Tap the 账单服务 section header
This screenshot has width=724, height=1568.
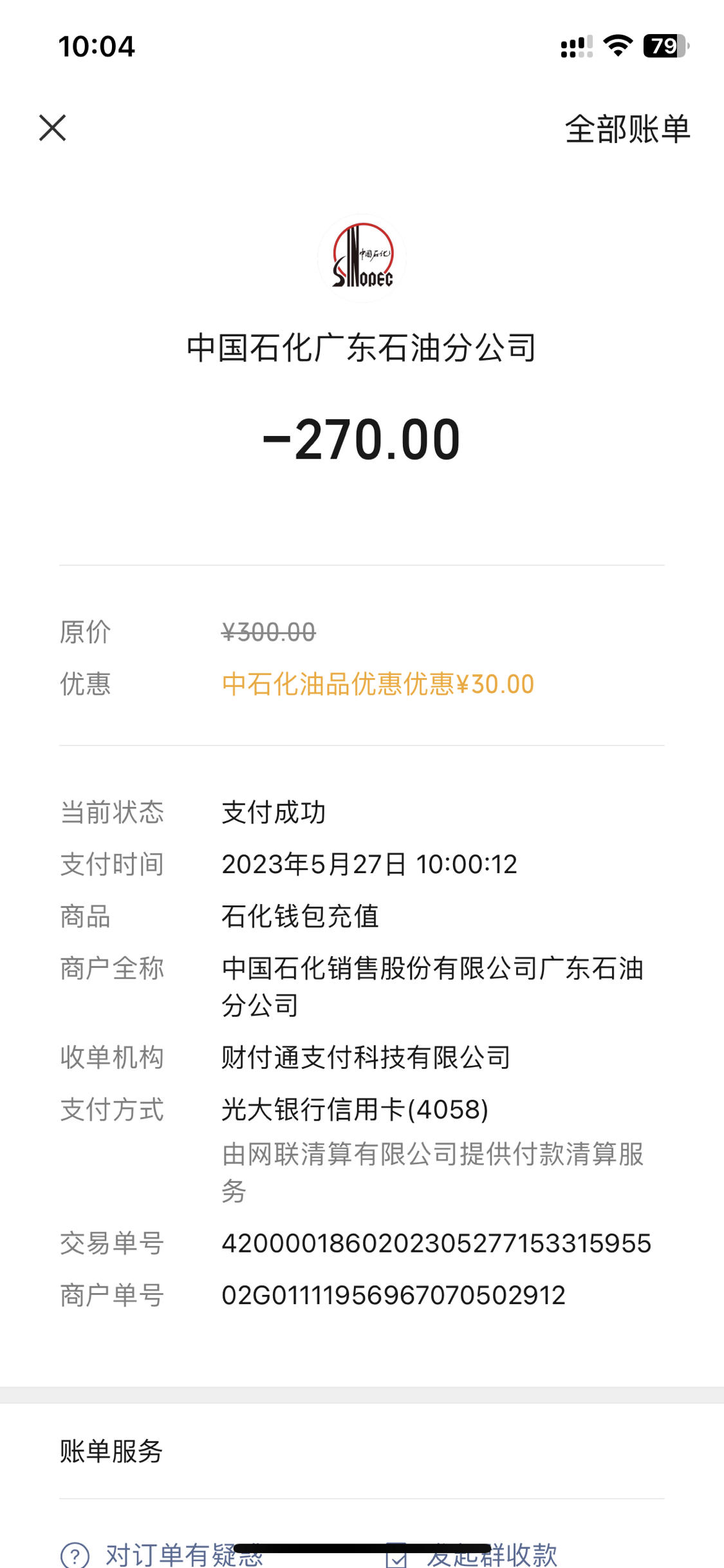pos(111,1451)
